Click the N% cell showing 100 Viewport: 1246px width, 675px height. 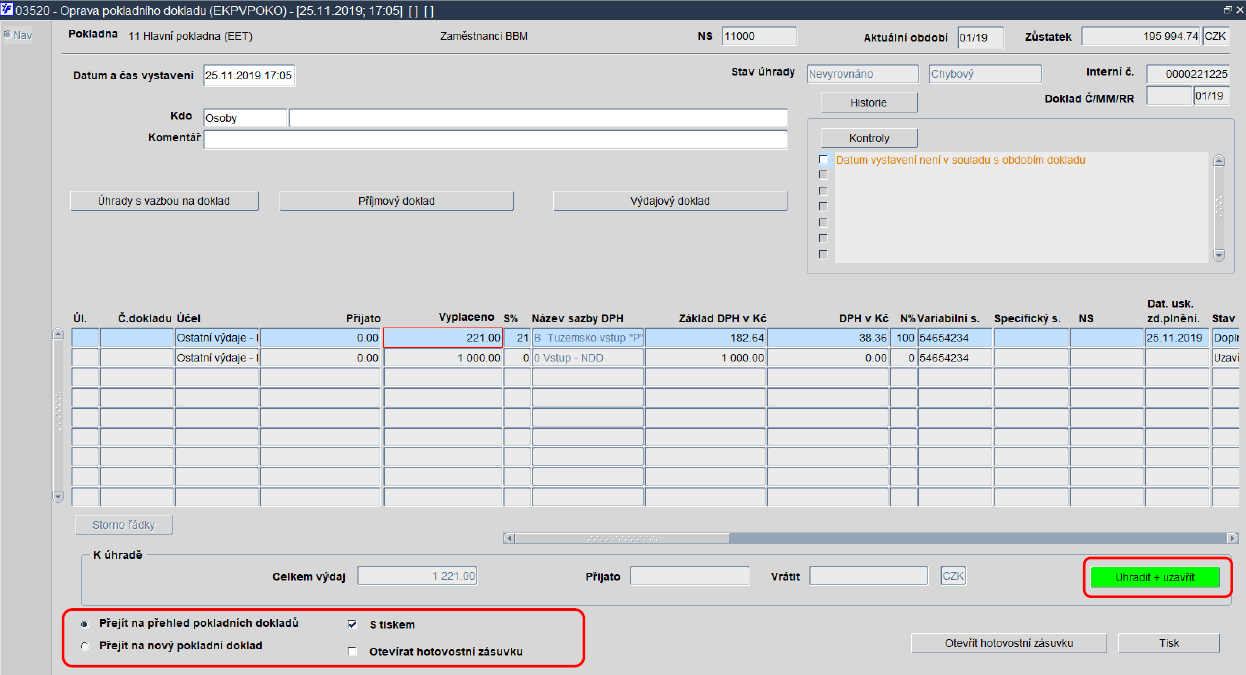tap(903, 338)
